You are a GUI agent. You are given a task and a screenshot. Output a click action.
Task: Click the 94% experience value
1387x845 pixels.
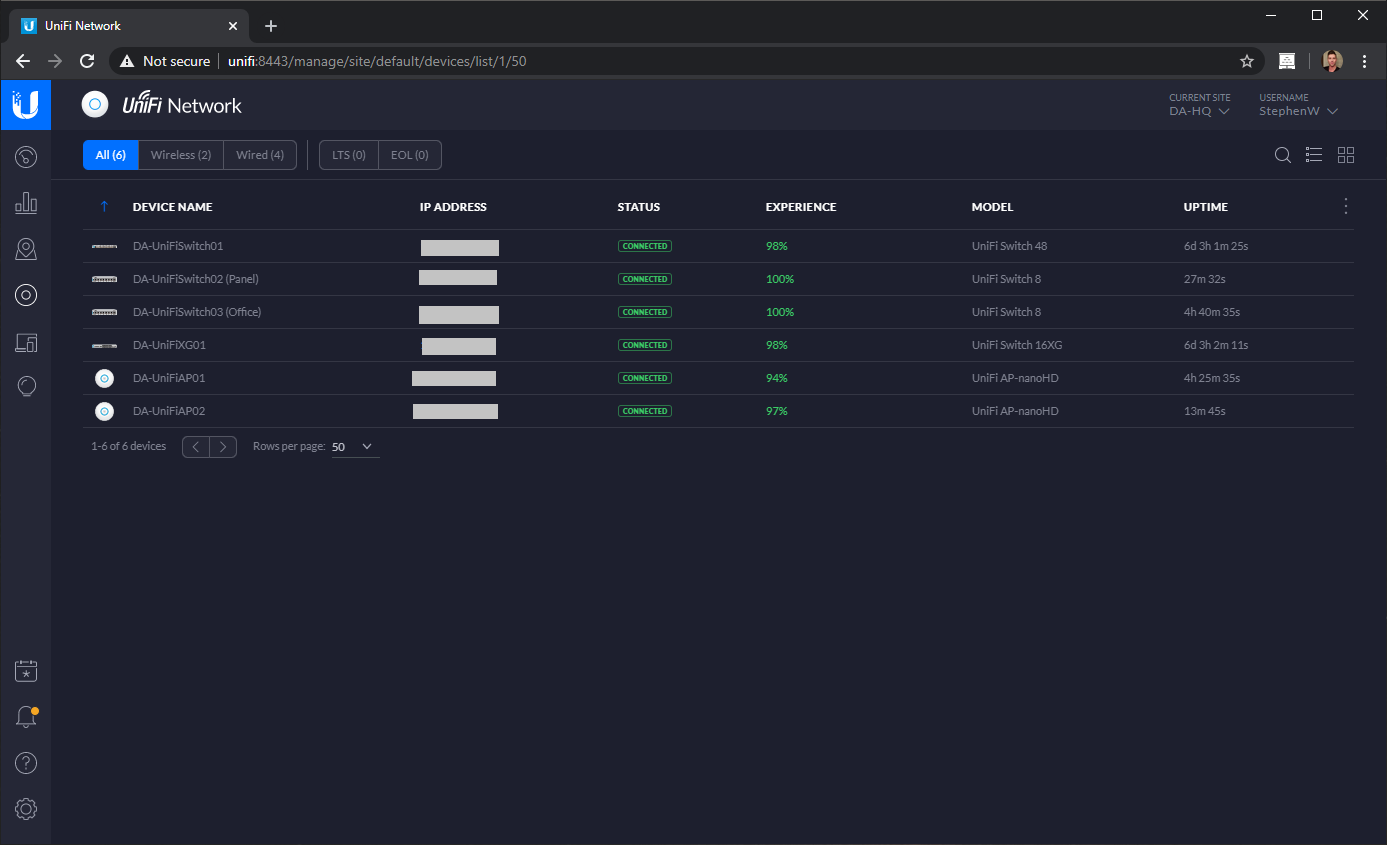(x=777, y=378)
